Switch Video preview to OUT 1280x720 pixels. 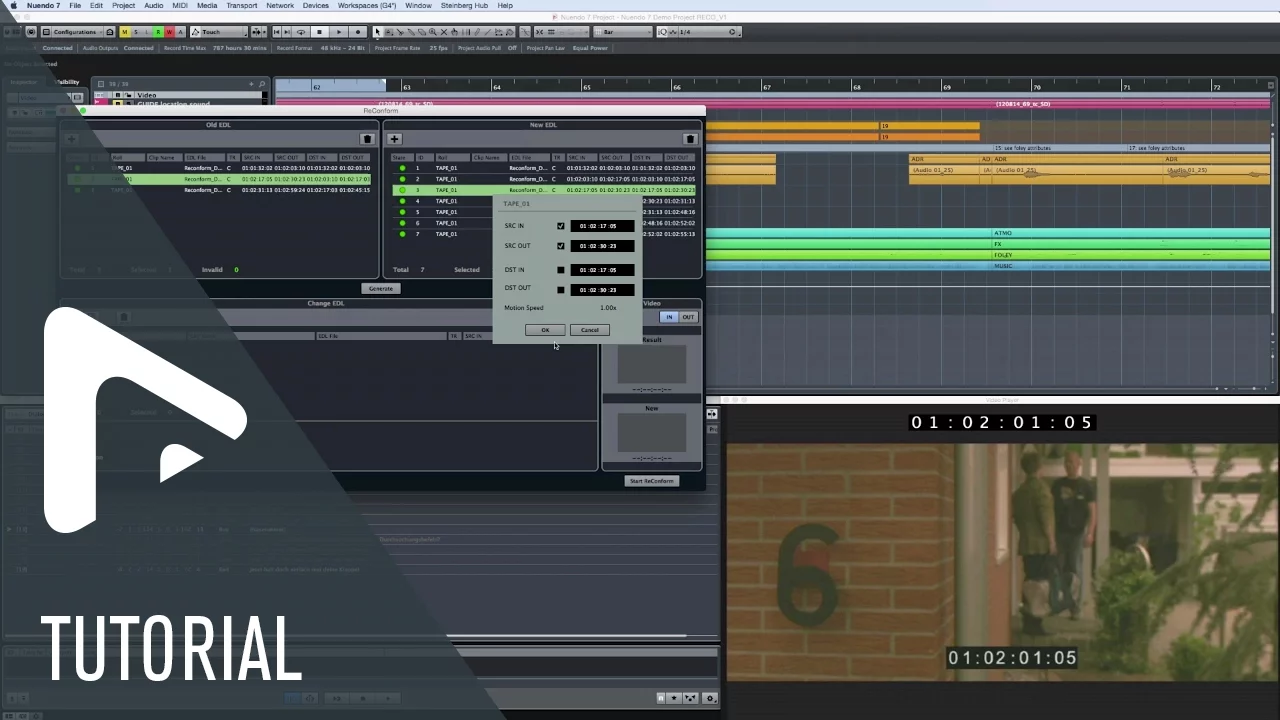point(688,317)
